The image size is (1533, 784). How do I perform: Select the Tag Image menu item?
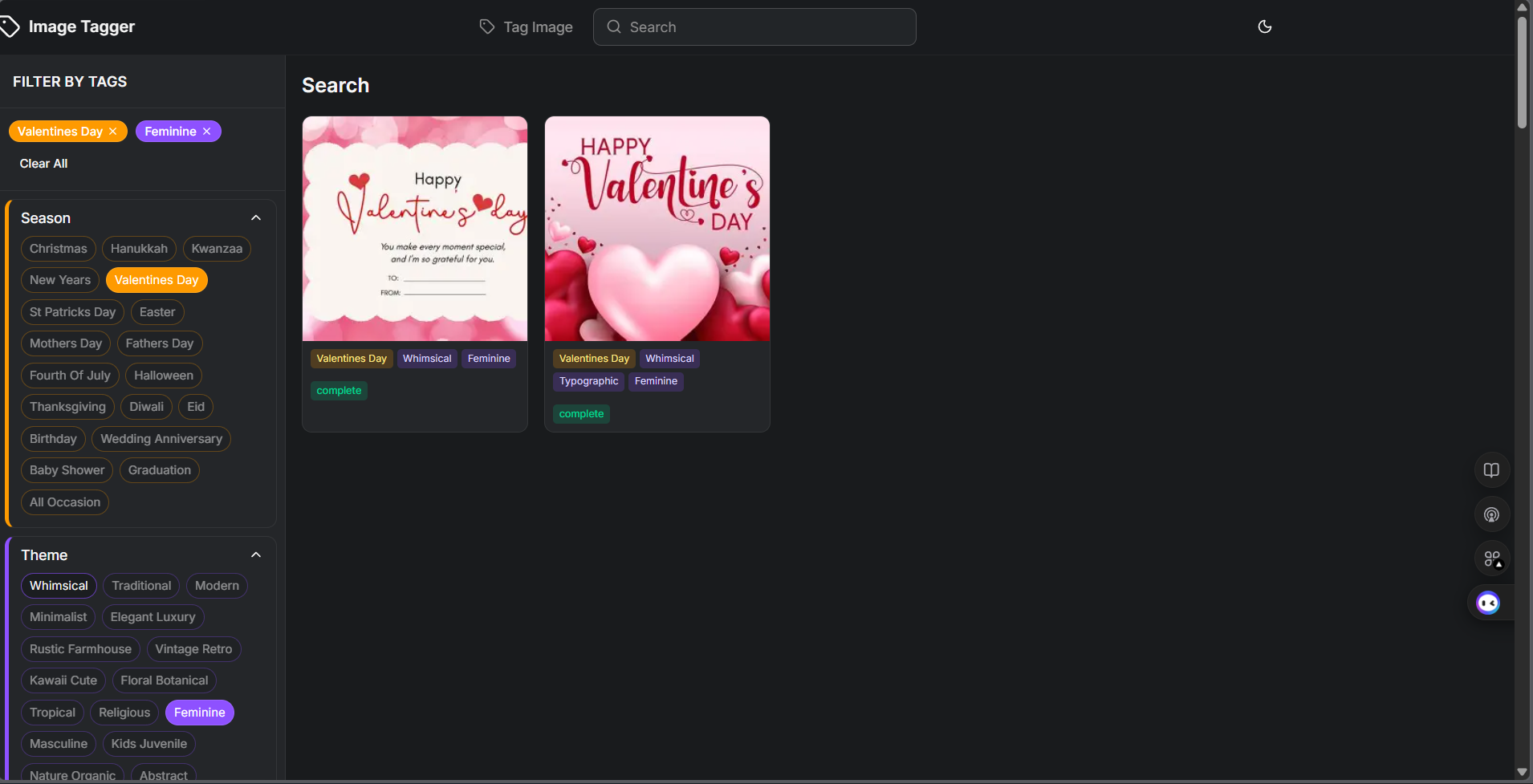[x=537, y=26]
